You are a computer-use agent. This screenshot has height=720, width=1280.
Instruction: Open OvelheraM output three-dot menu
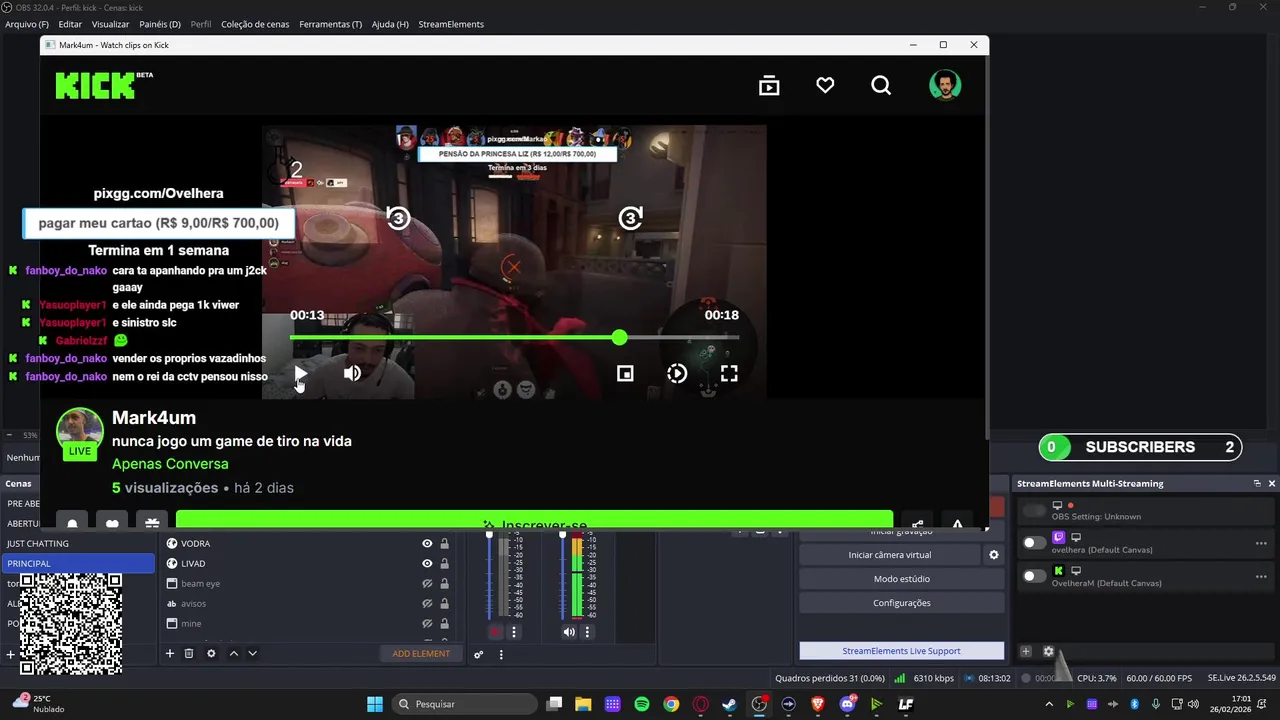pyautogui.click(x=1261, y=576)
